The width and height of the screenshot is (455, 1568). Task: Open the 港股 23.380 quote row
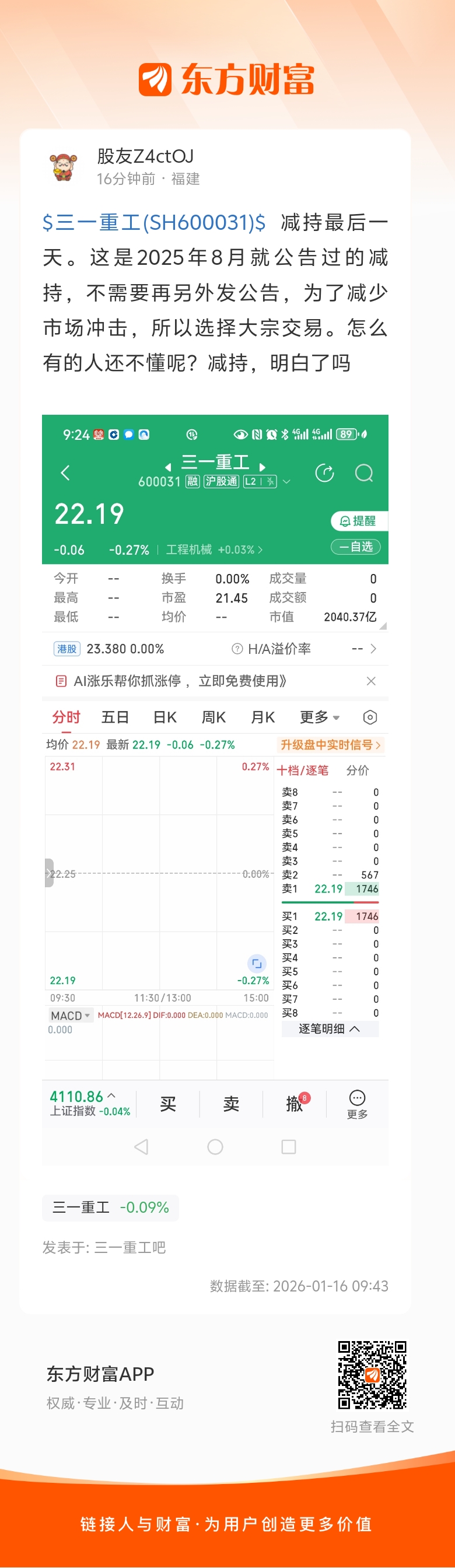(x=110, y=649)
